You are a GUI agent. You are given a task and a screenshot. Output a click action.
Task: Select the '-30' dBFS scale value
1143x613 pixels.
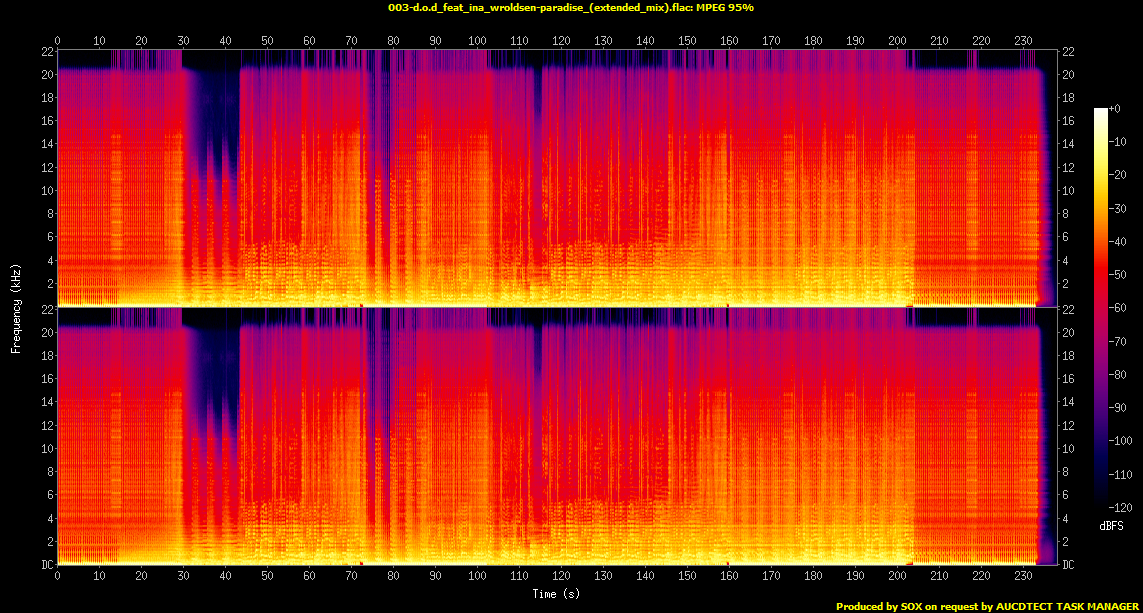pyautogui.click(x=1117, y=208)
